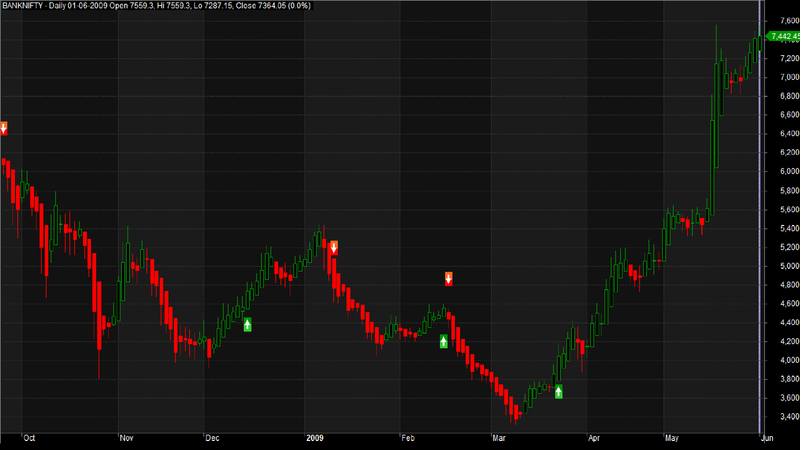Viewport: 800px width, 450px height.
Task: Click the 6,000 price axis label
Action: click(790, 171)
